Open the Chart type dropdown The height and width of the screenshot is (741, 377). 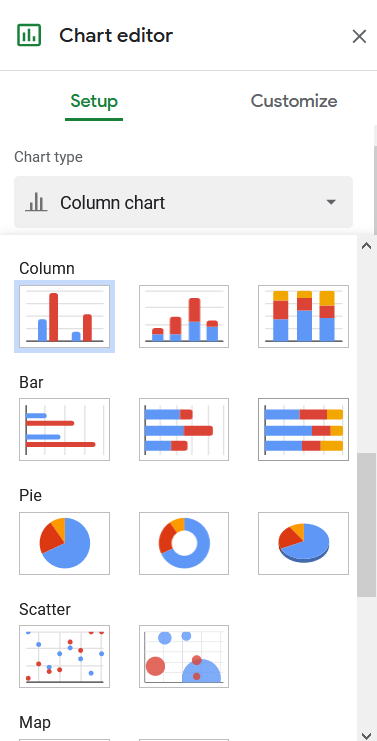[183, 202]
